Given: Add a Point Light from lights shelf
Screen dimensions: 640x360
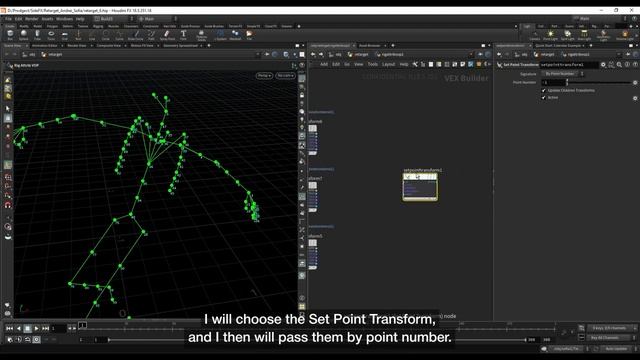Looking at the screenshot, I should coord(550,36).
